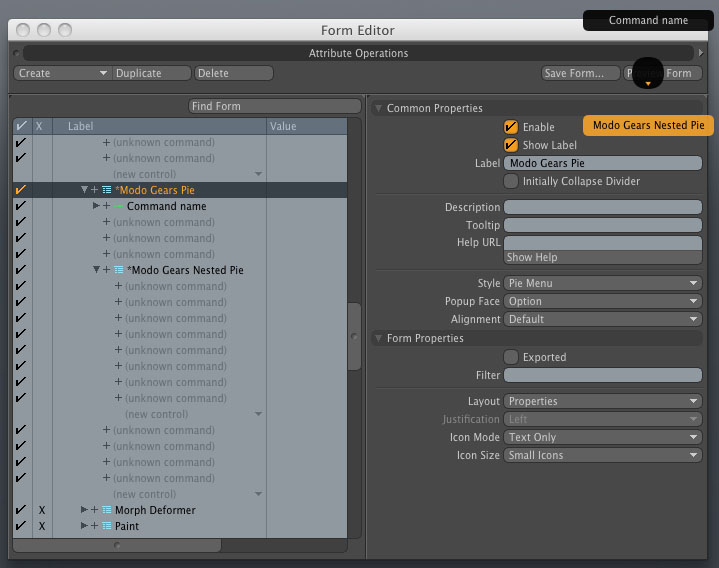Viewport: 719px width, 568px height.
Task: Click the plus icon next to Modo Gears Pie
Action: coord(94,190)
